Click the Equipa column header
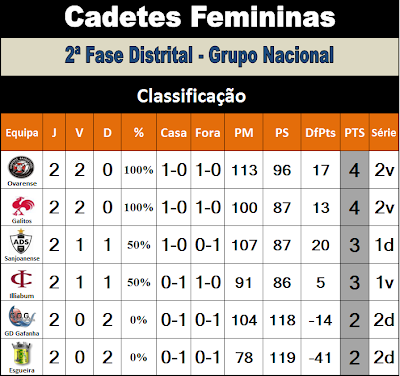 click(x=22, y=133)
